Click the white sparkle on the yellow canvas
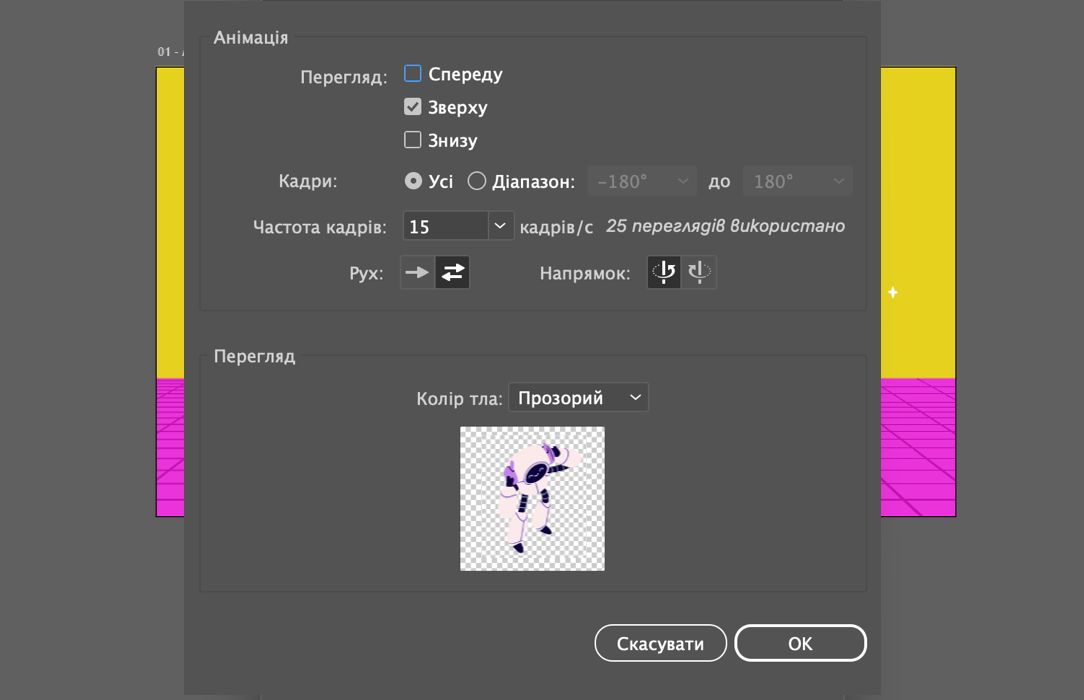Screen dimensions: 1084x700 tap(893, 292)
